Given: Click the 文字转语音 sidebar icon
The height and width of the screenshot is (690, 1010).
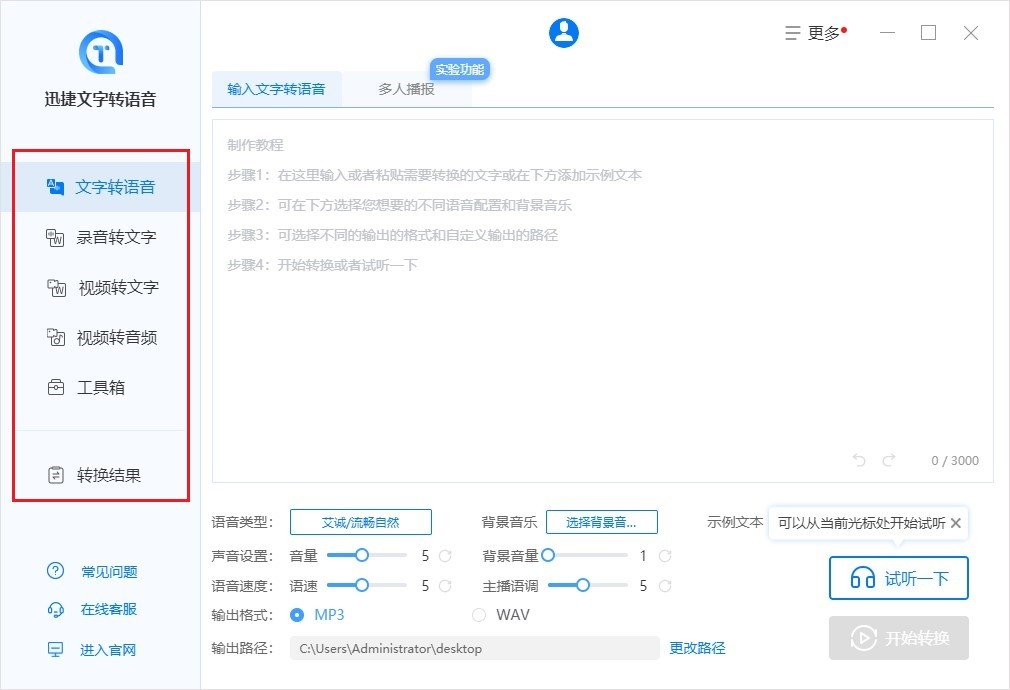Looking at the screenshot, I should pos(55,187).
